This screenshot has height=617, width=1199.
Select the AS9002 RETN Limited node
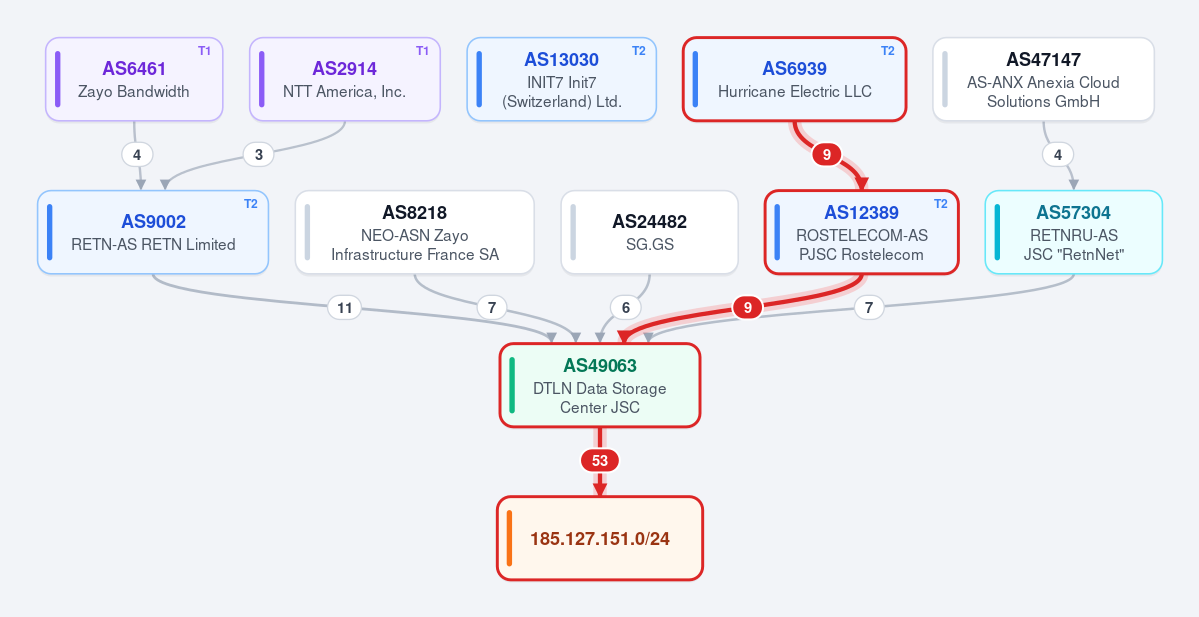tap(153, 232)
